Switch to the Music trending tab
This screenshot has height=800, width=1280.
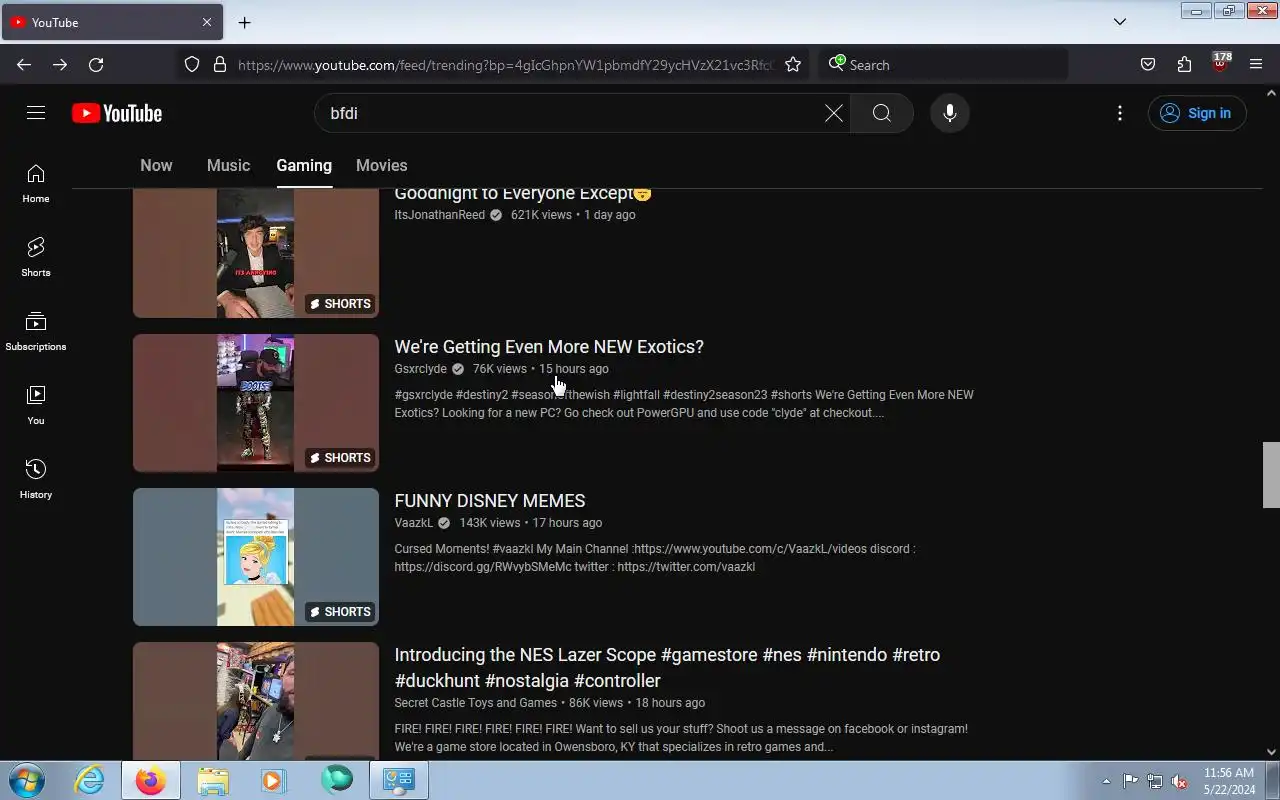point(228,166)
